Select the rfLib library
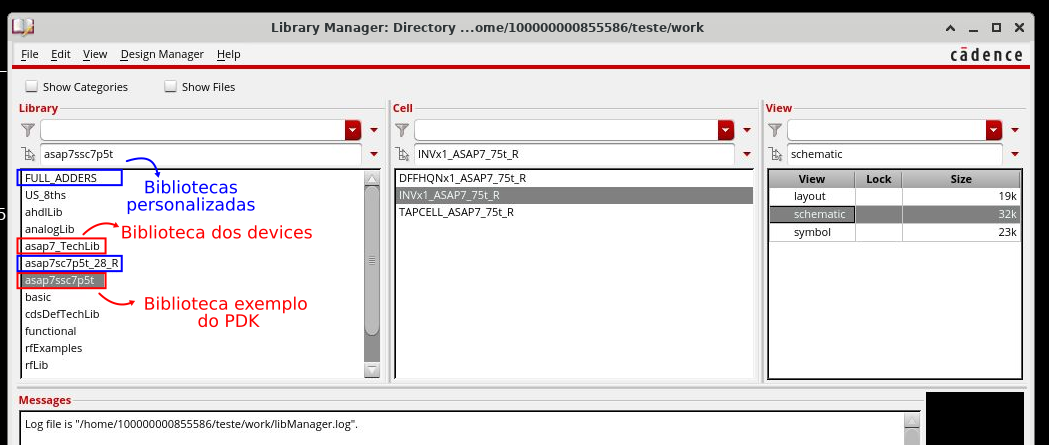 click(x=37, y=365)
